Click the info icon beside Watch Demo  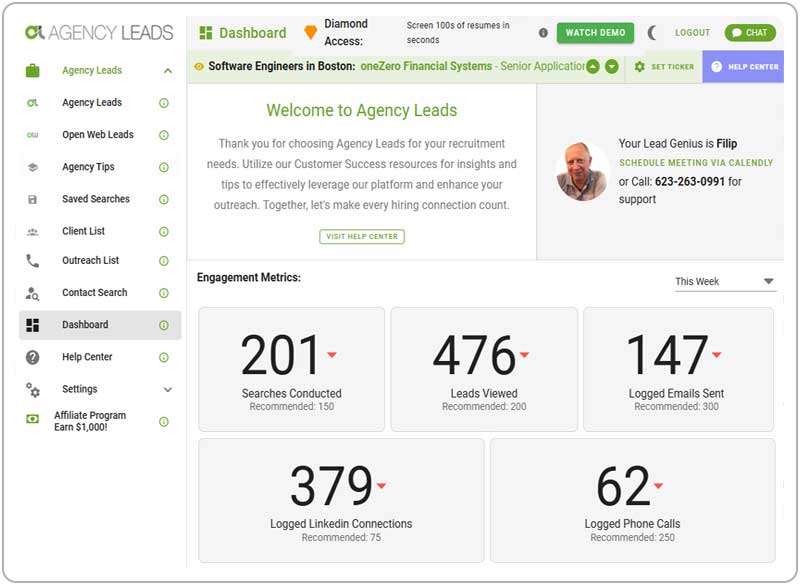pyautogui.click(x=543, y=33)
